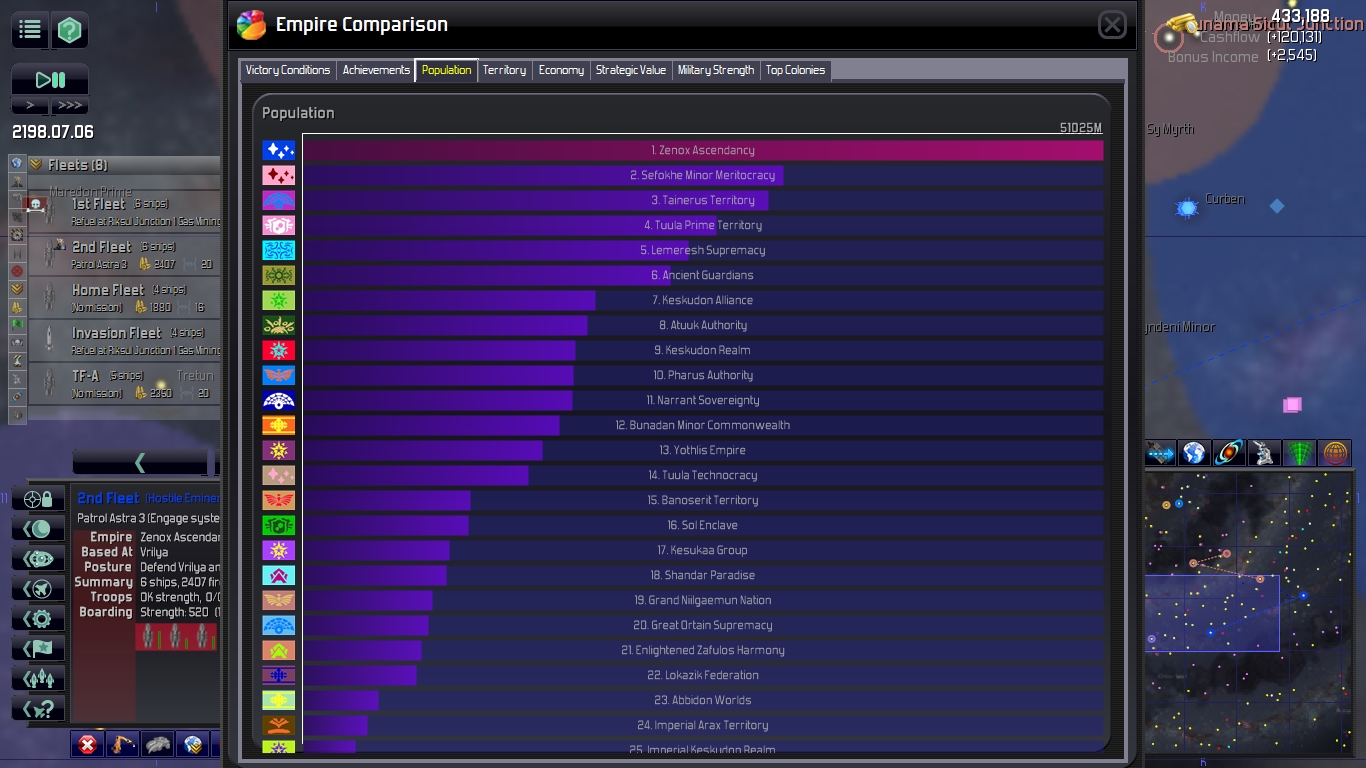The height and width of the screenshot is (768, 1366).
Task: Click the first ship thumbnail in 2nd Fleet panel
Action: pos(149,636)
